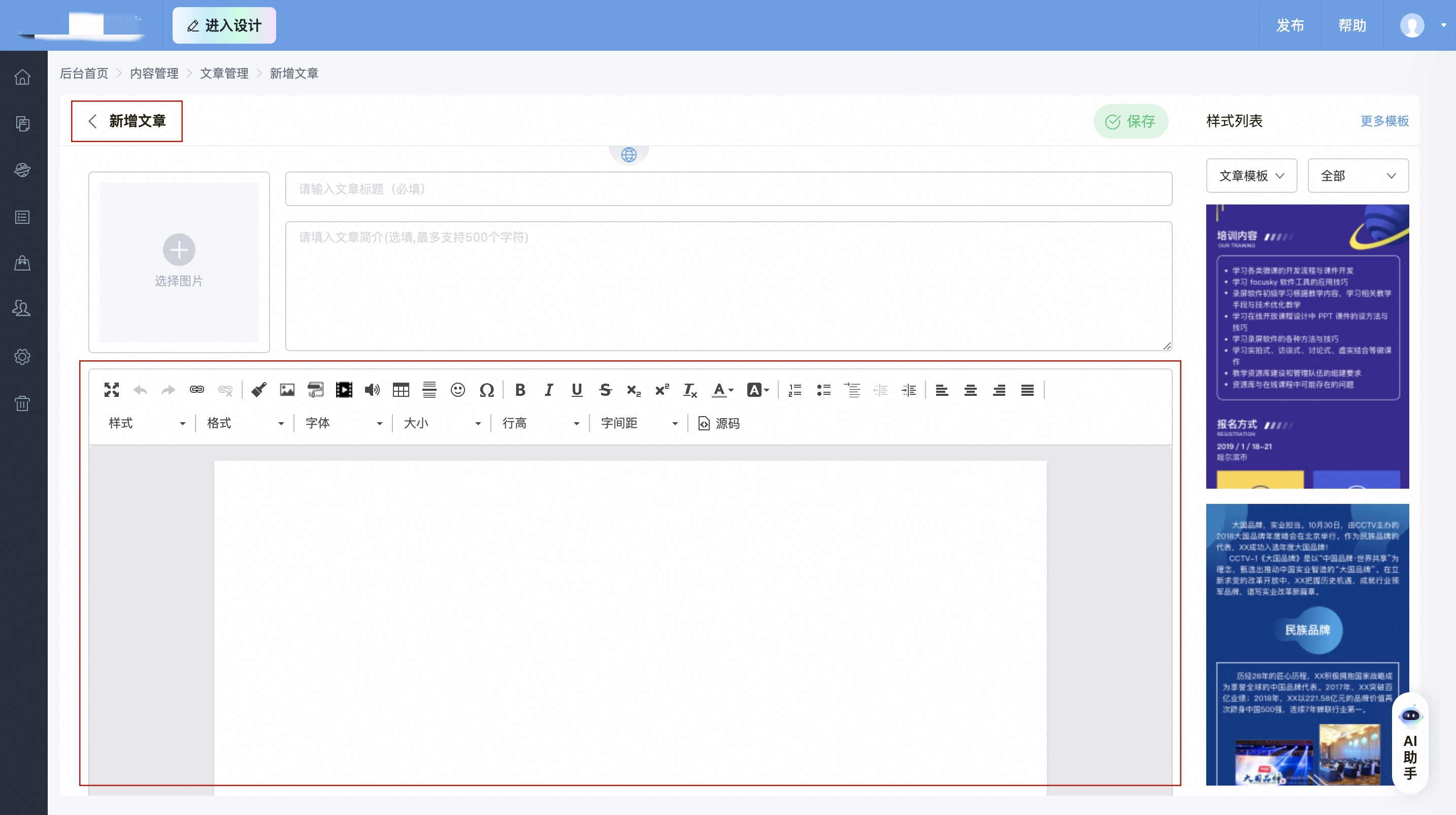Open the emoji picker in the editor
This screenshot has width=1456, height=815.
(x=458, y=390)
